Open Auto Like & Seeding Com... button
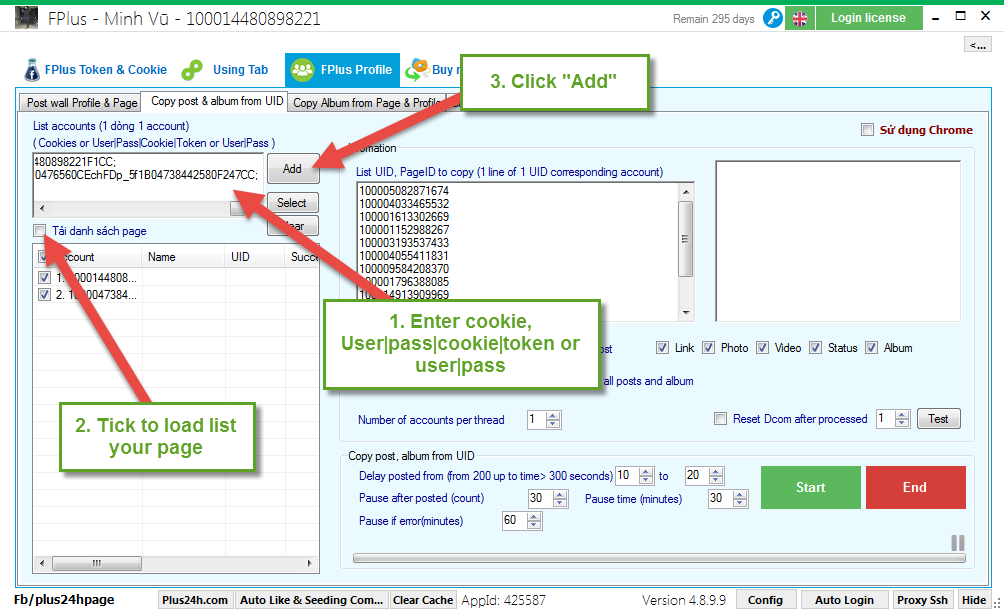 [312, 600]
